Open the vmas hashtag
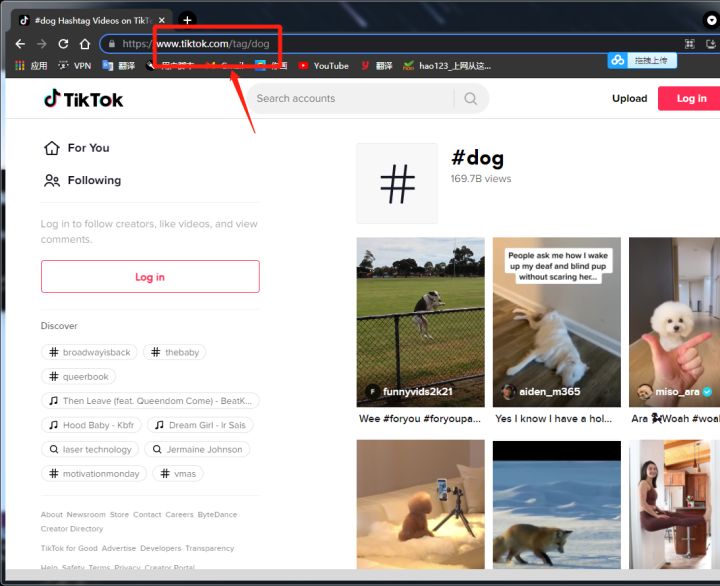 pos(178,473)
